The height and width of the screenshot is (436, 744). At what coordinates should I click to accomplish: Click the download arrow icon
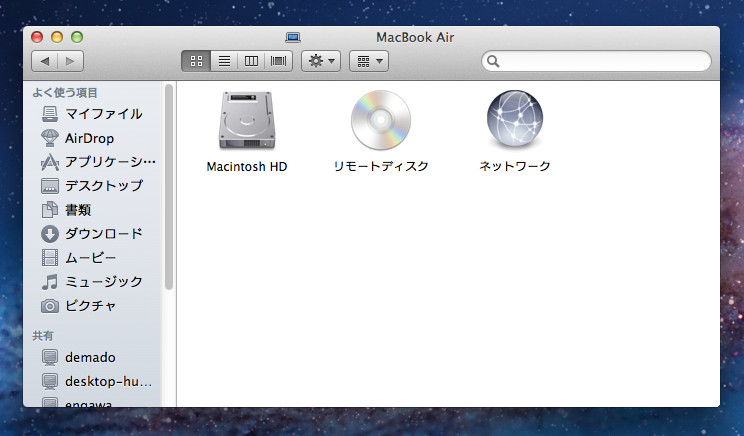pyautogui.click(x=50, y=233)
